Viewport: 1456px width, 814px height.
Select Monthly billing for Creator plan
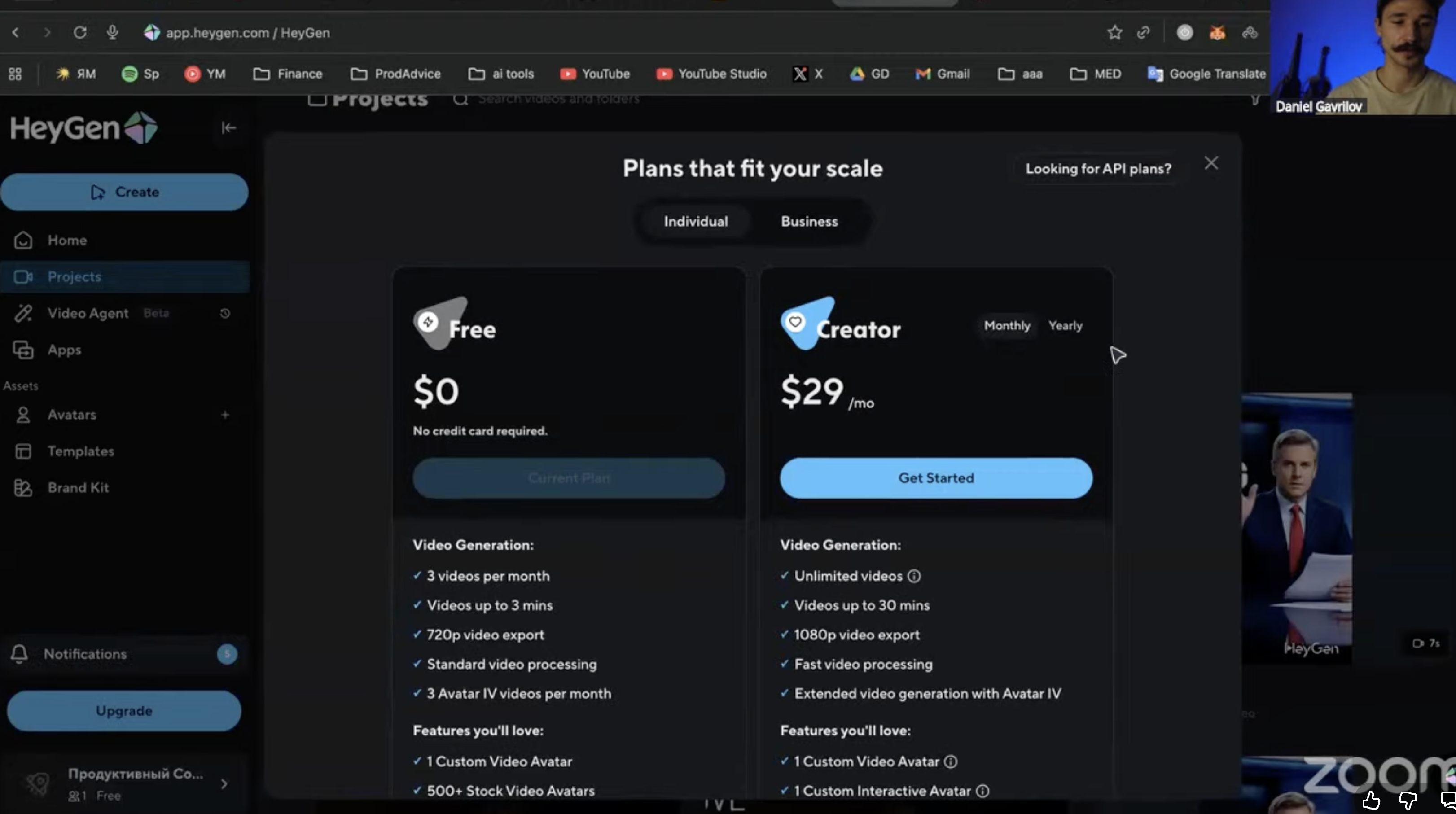[x=1007, y=326]
